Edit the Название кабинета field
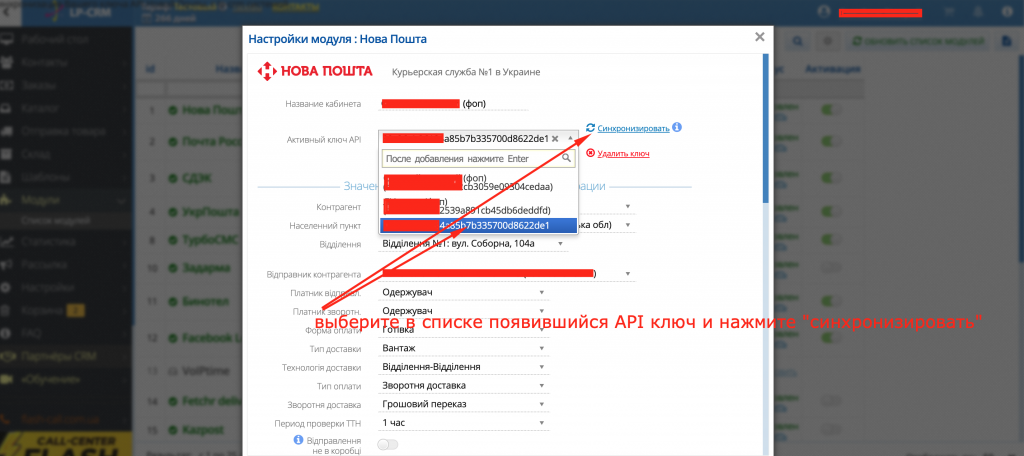Screen dimensions: 1024x456 tap(453, 103)
